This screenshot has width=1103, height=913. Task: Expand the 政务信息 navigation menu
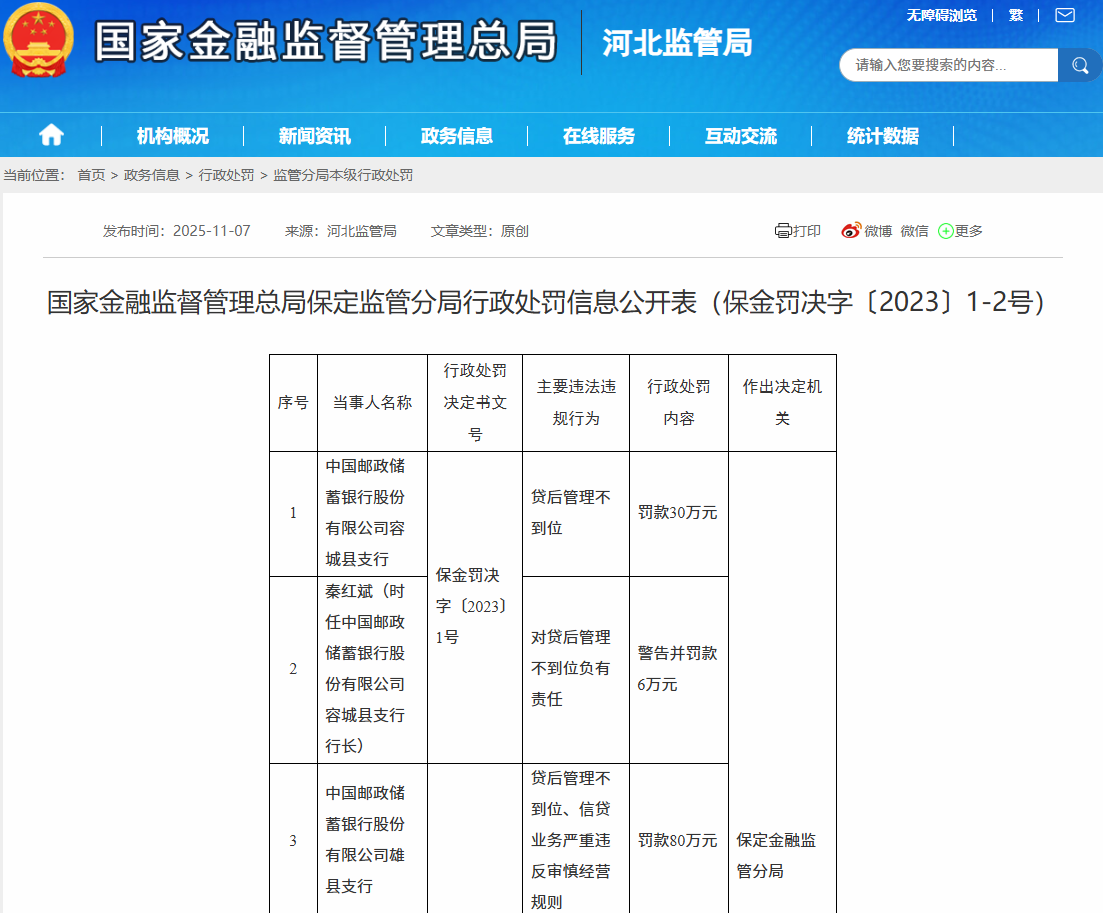[x=457, y=136]
